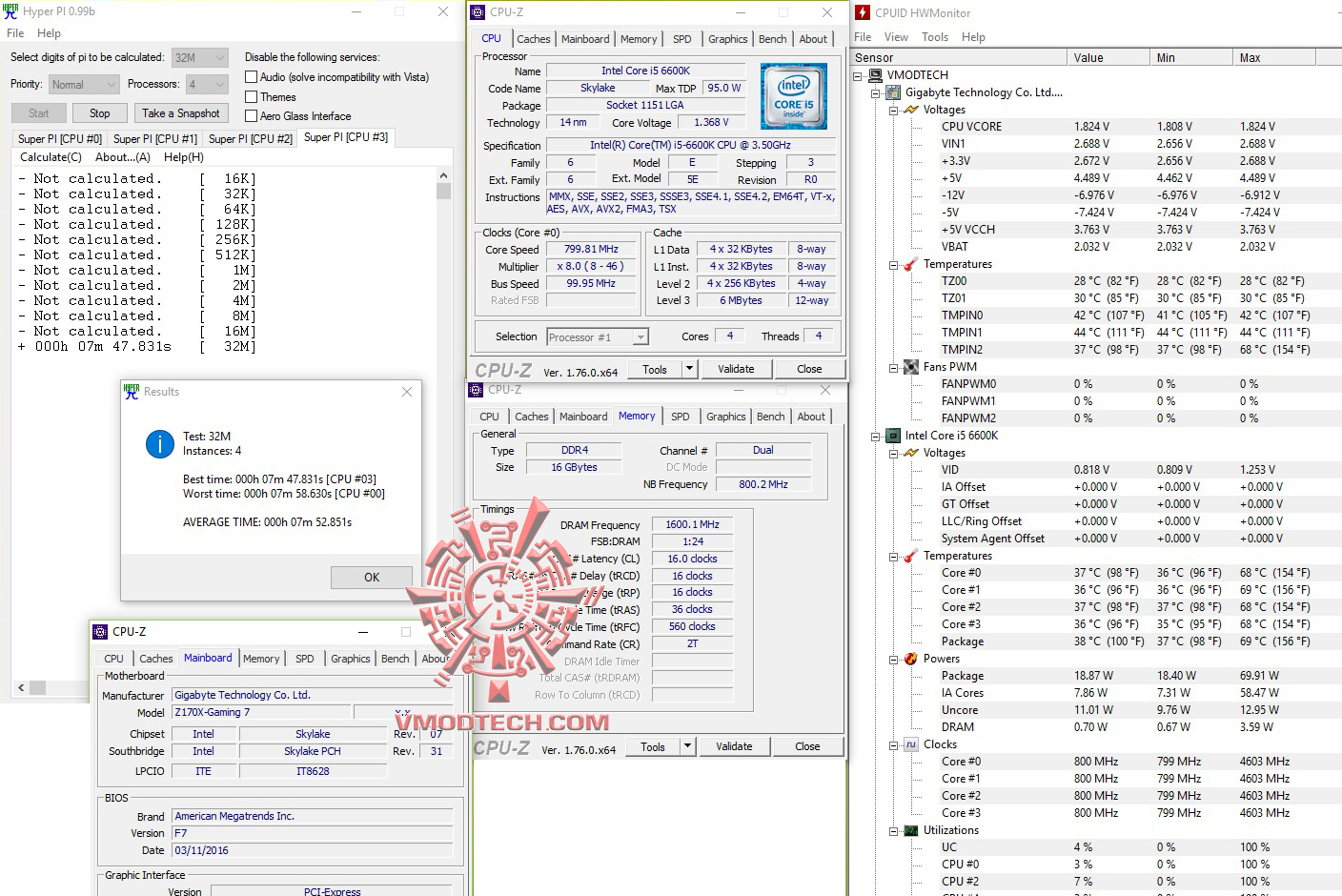Open the Processors count dropdown
Image resolution: width=1342 pixels, height=896 pixels.
pos(207,85)
